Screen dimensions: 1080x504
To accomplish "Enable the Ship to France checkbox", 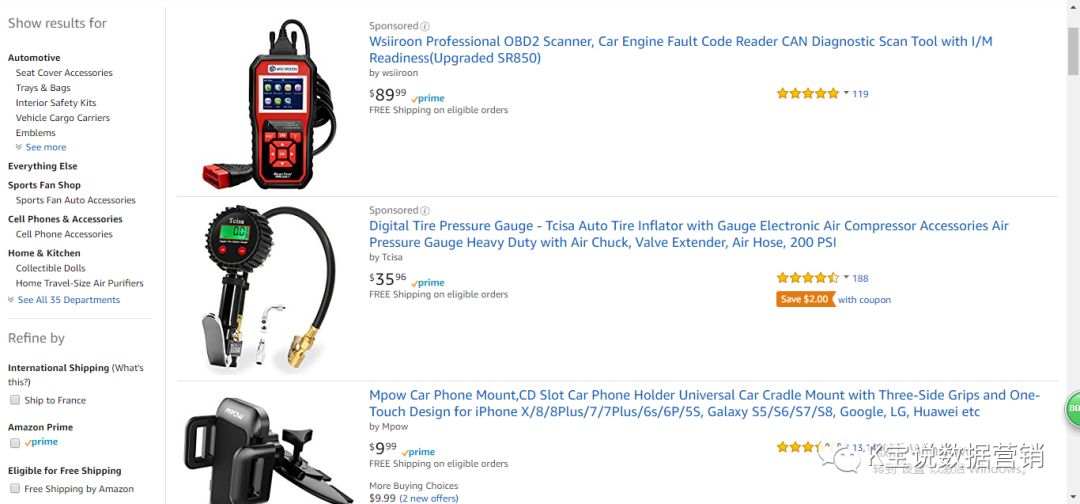I will pyautogui.click(x=15, y=400).
